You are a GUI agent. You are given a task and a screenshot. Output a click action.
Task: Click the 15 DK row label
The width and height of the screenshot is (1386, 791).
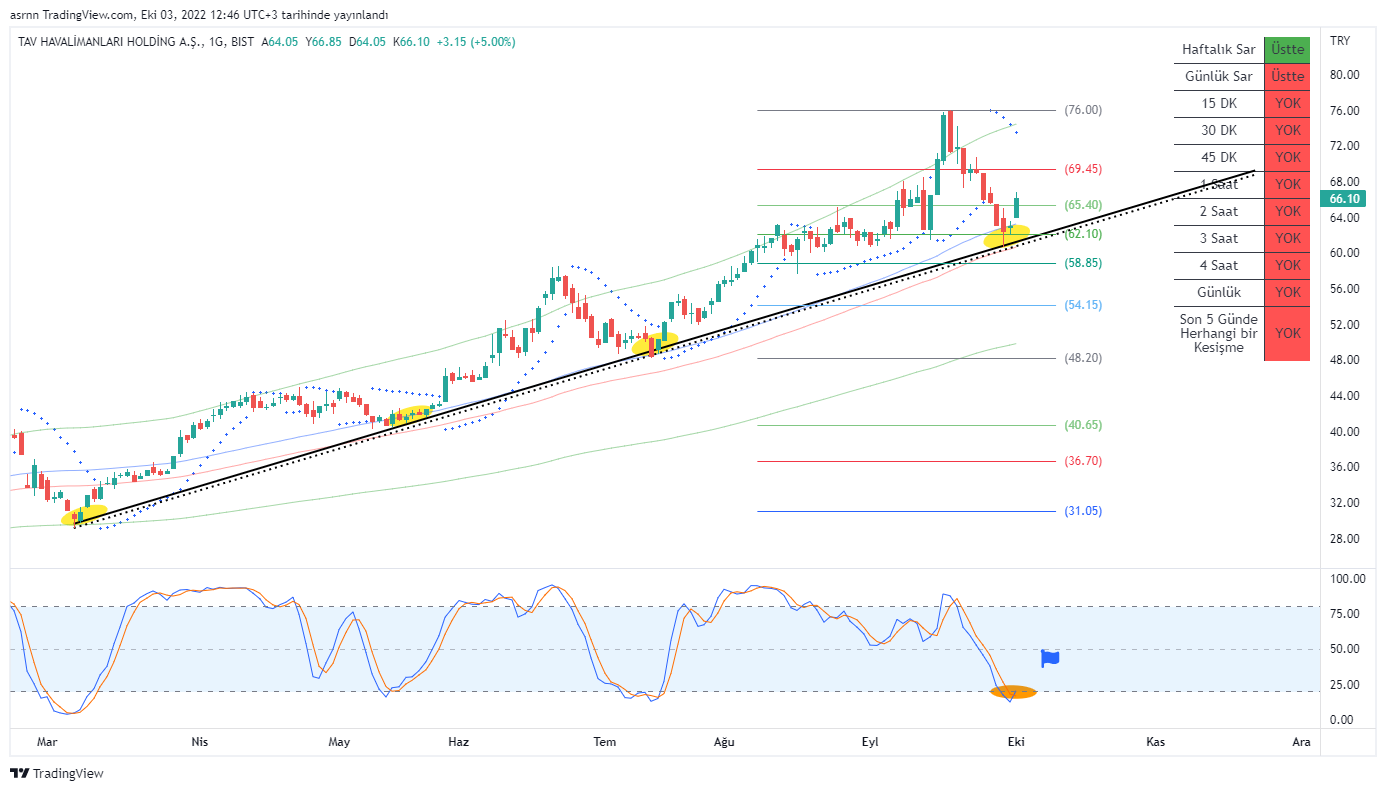point(1218,103)
